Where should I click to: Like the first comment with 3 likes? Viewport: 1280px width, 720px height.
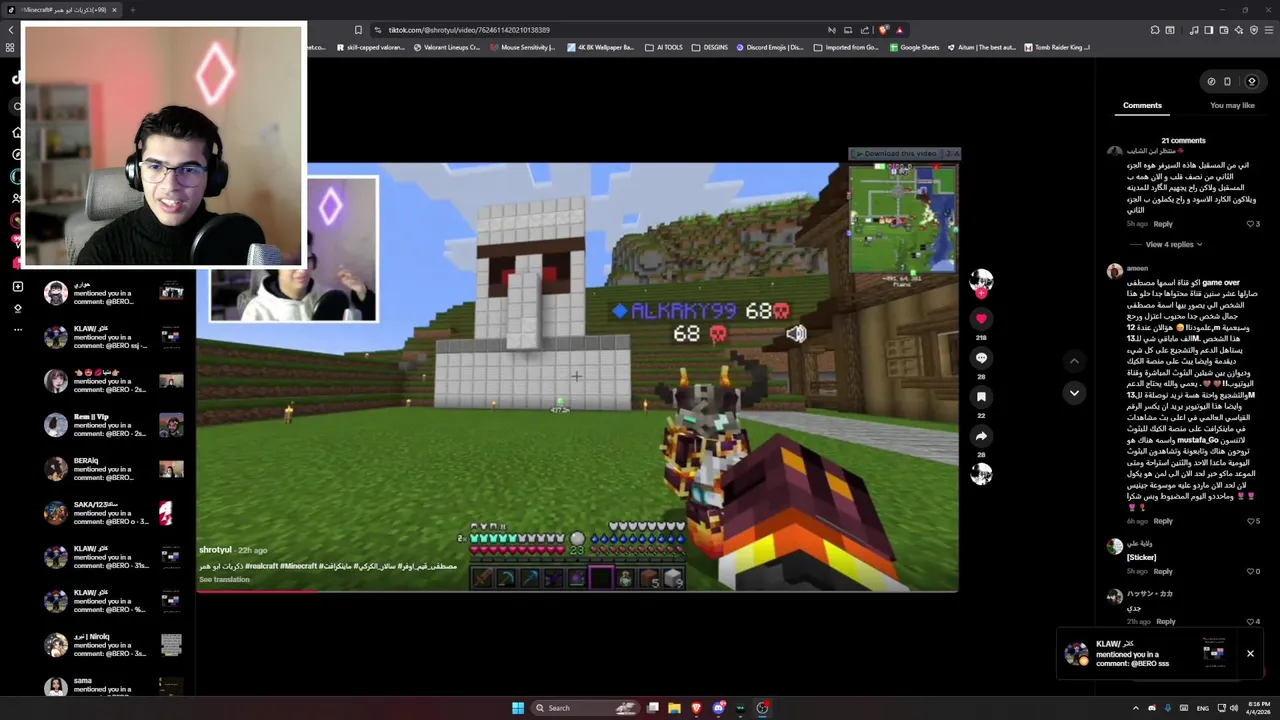coord(1249,224)
